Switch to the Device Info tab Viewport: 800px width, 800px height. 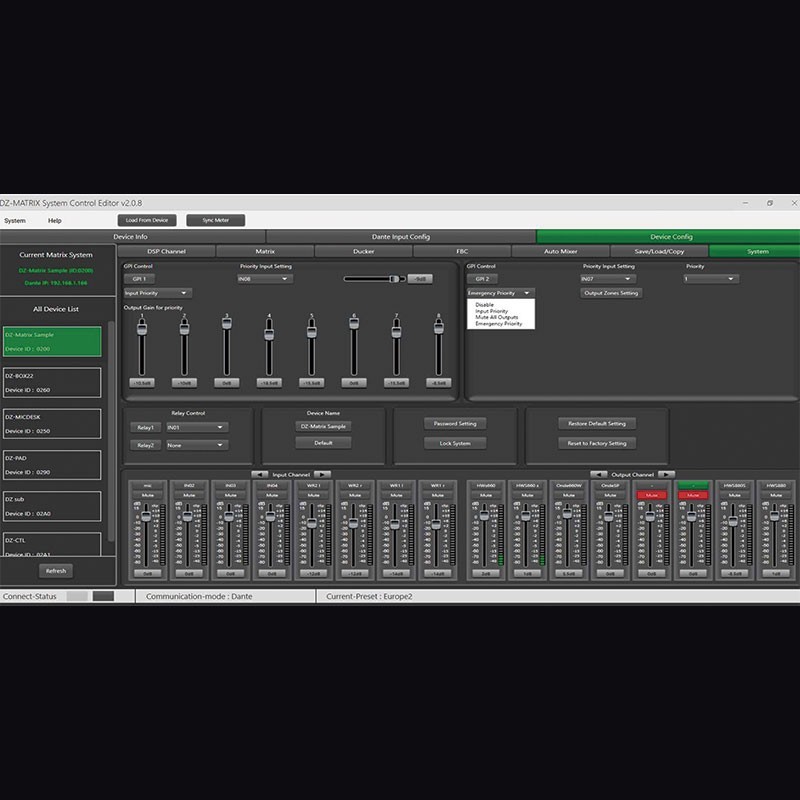(132, 237)
